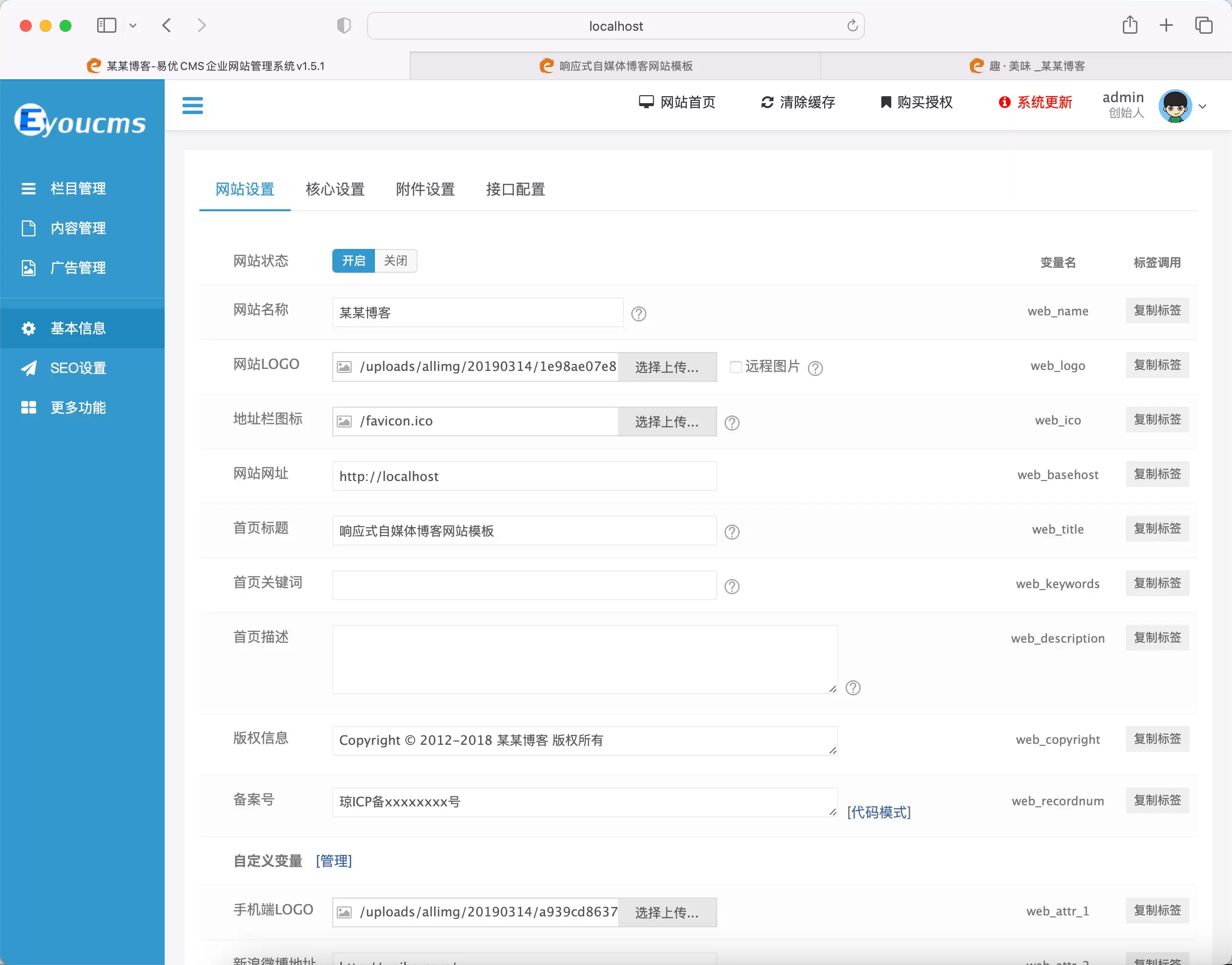This screenshot has width=1232, height=965.
Task: Click 选择上传 button for 手机端LOGO
Action: pos(667,912)
